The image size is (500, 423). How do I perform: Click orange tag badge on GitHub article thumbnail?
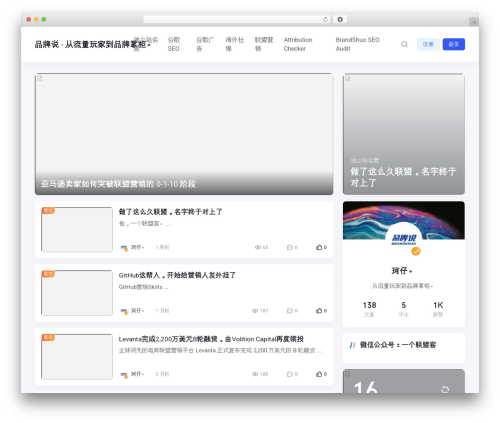[48, 274]
